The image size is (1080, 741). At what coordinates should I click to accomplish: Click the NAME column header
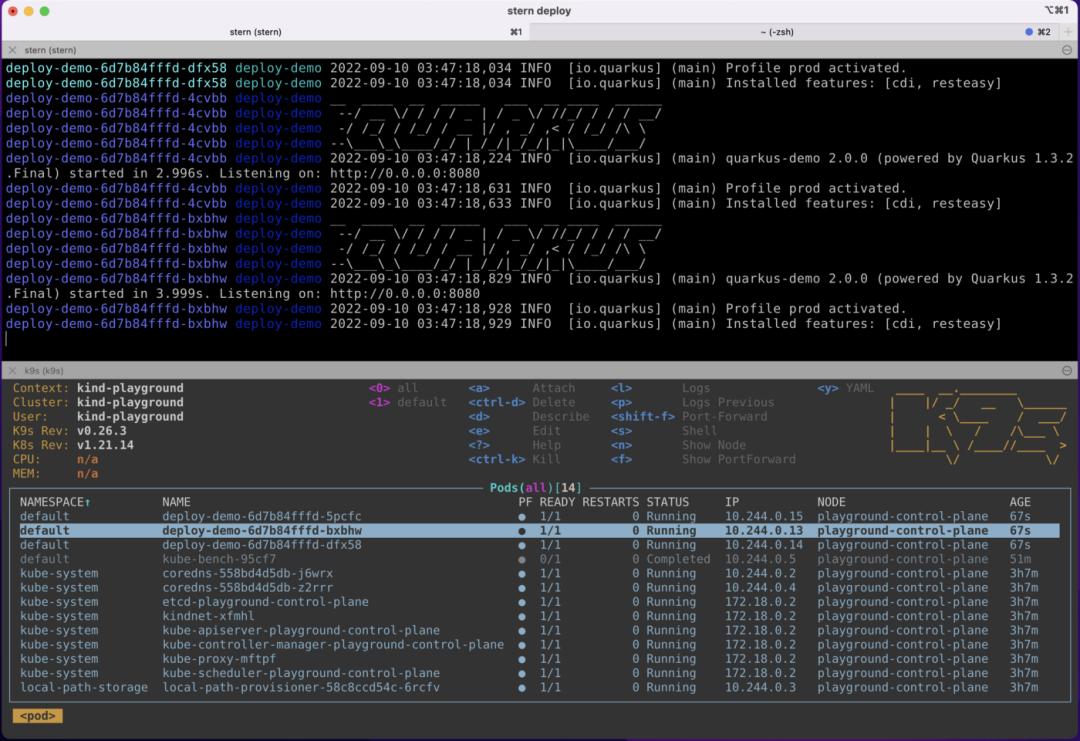[176, 502]
